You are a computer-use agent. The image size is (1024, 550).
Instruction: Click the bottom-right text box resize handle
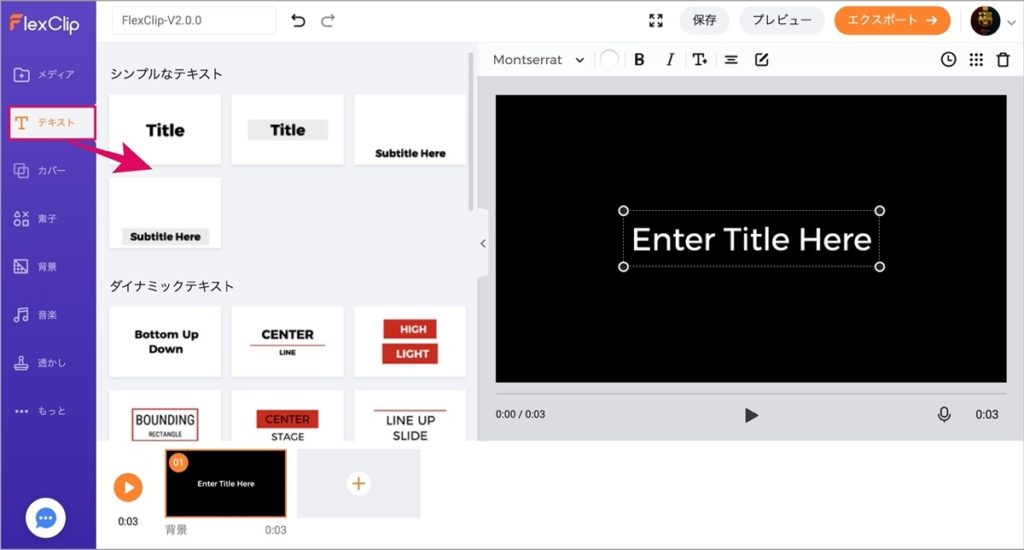(880, 267)
